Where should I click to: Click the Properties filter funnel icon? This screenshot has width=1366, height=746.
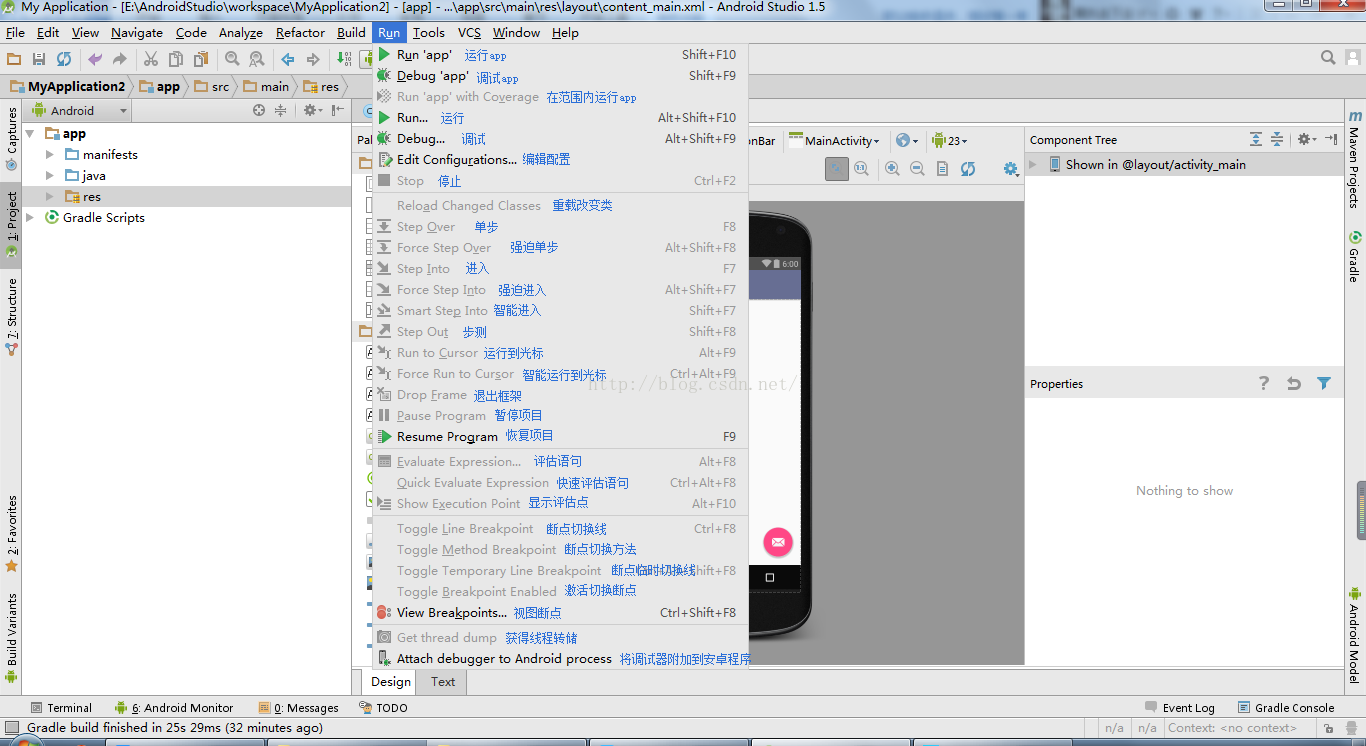click(x=1324, y=383)
